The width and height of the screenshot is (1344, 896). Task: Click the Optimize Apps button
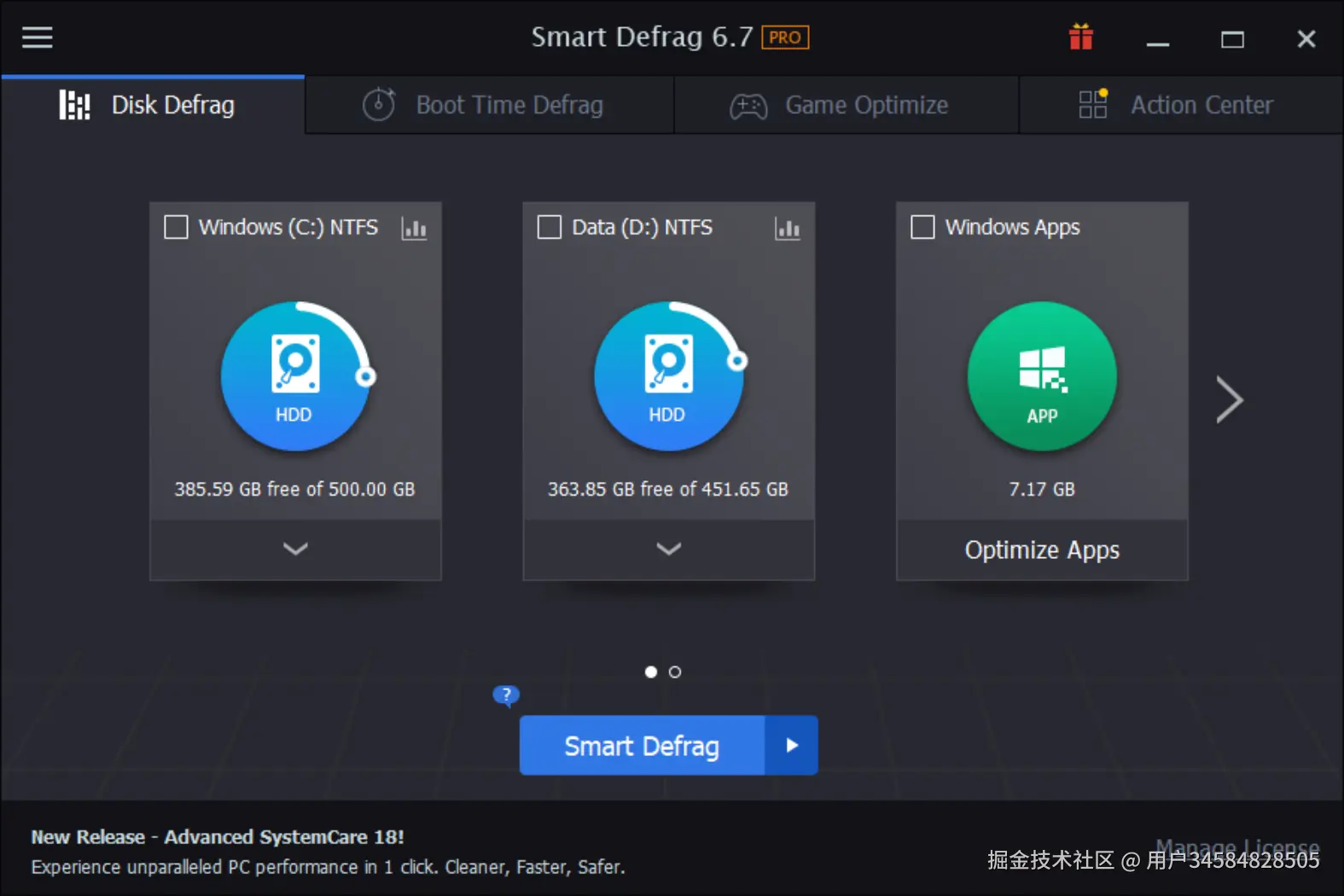(1042, 550)
